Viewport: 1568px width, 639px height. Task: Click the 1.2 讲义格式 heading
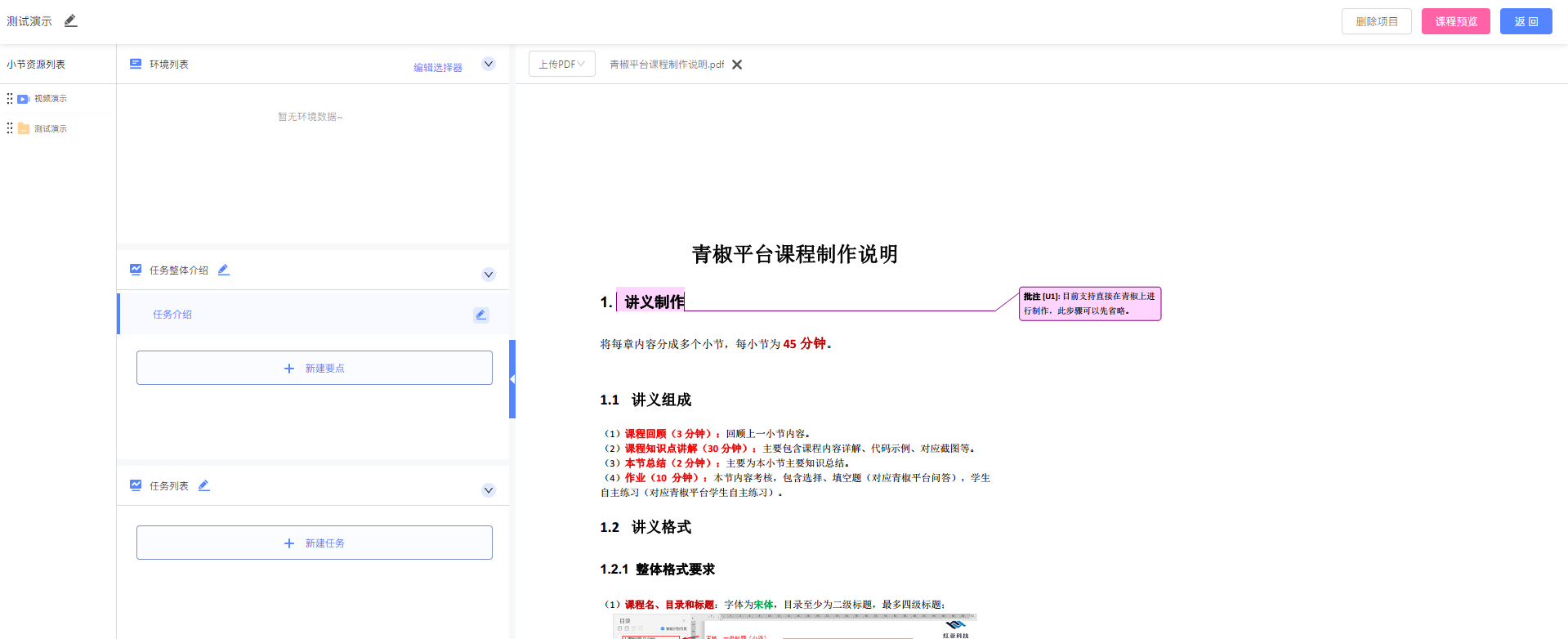[x=646, y=527]
